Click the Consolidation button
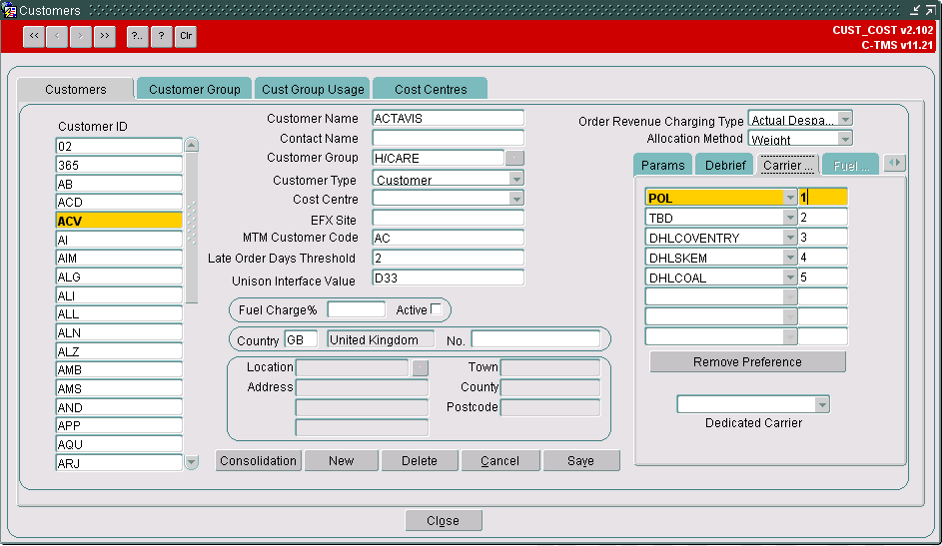This screenshot has width=942, height=546. 258,461
